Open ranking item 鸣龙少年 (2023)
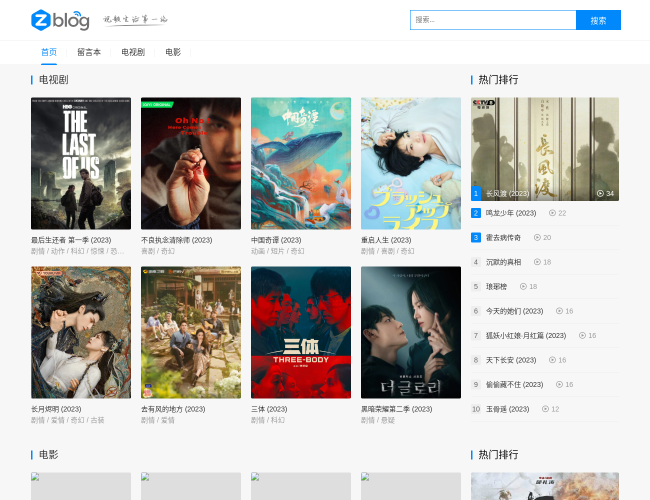Screen dimensions: 650x500 click(x=511, y=213)
